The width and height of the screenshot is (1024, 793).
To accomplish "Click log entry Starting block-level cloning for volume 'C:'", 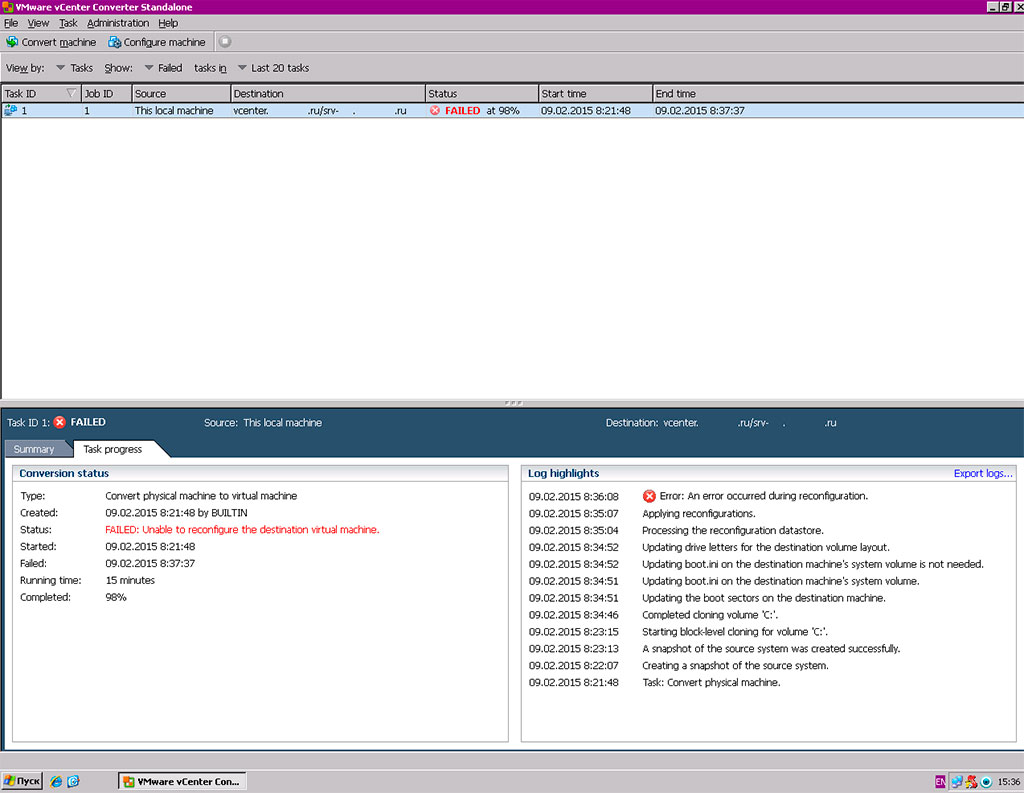I will pos(735,632).
